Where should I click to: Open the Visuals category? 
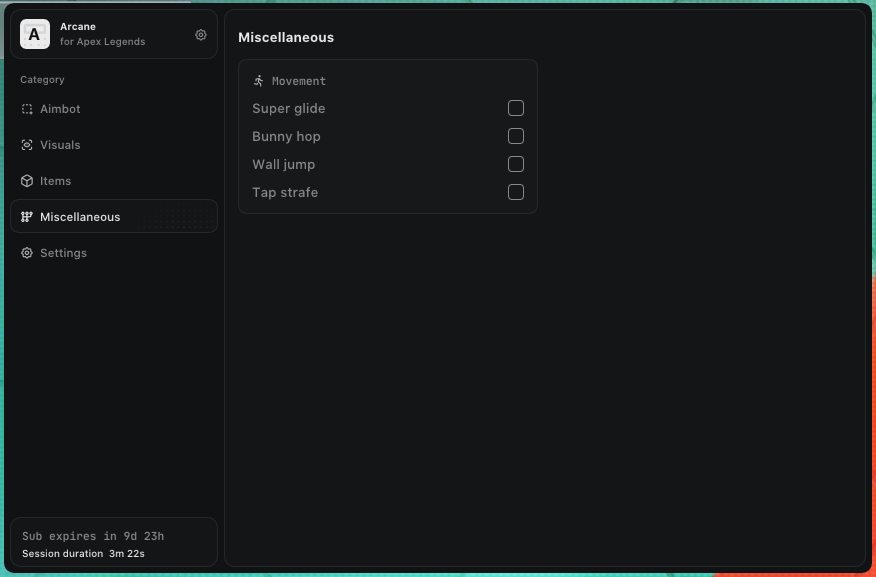60,145
